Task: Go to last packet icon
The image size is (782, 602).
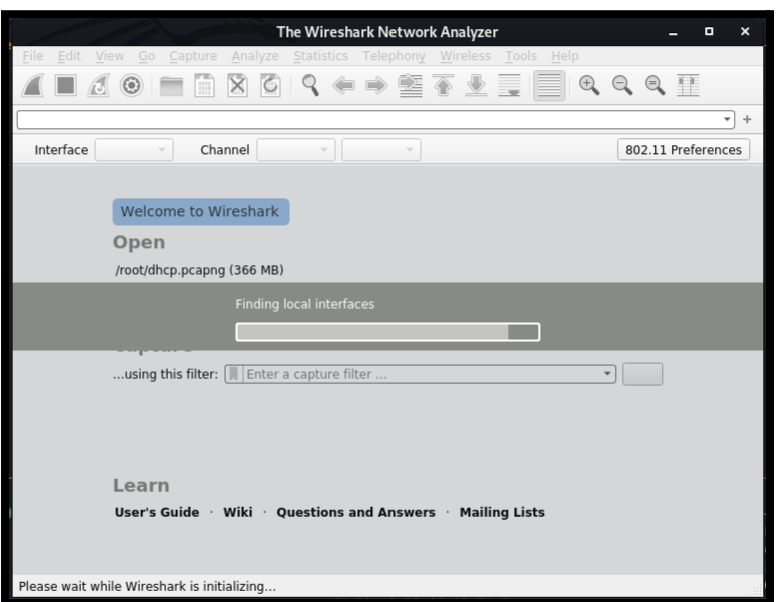Action: (x=476, y=85)
